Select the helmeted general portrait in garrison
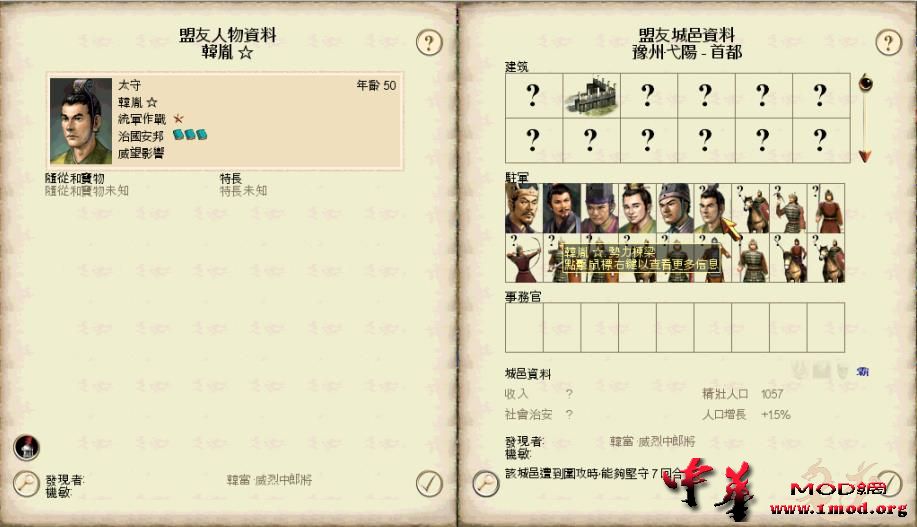Viewport: 917px width, 527px height. point(675,208)
